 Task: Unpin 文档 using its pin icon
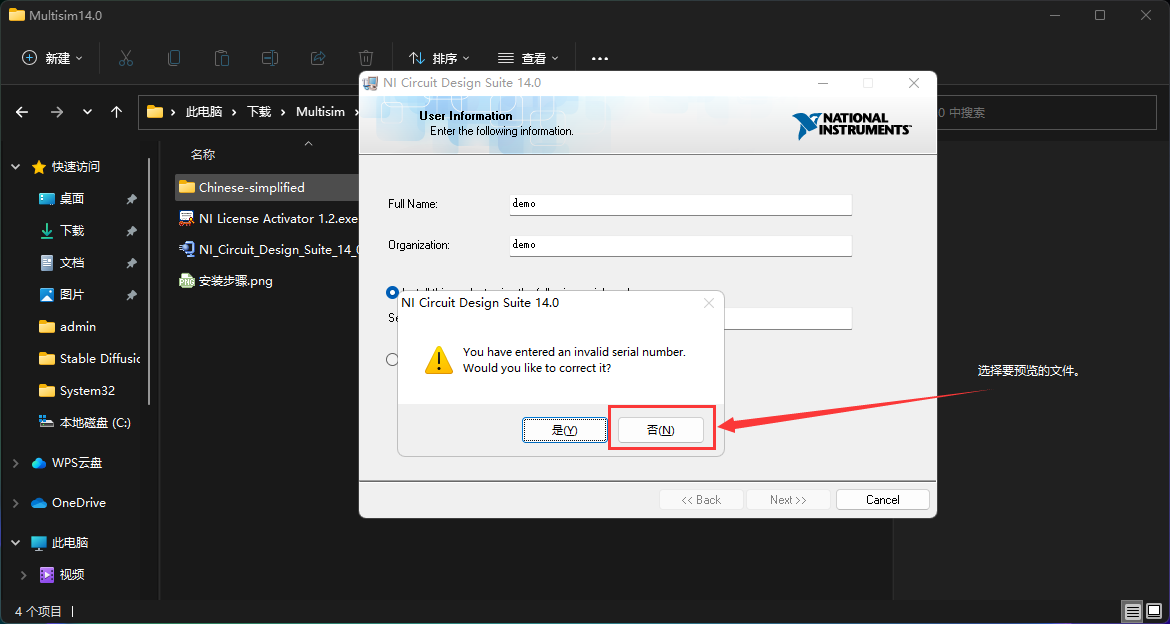click(x=131, y=263)
